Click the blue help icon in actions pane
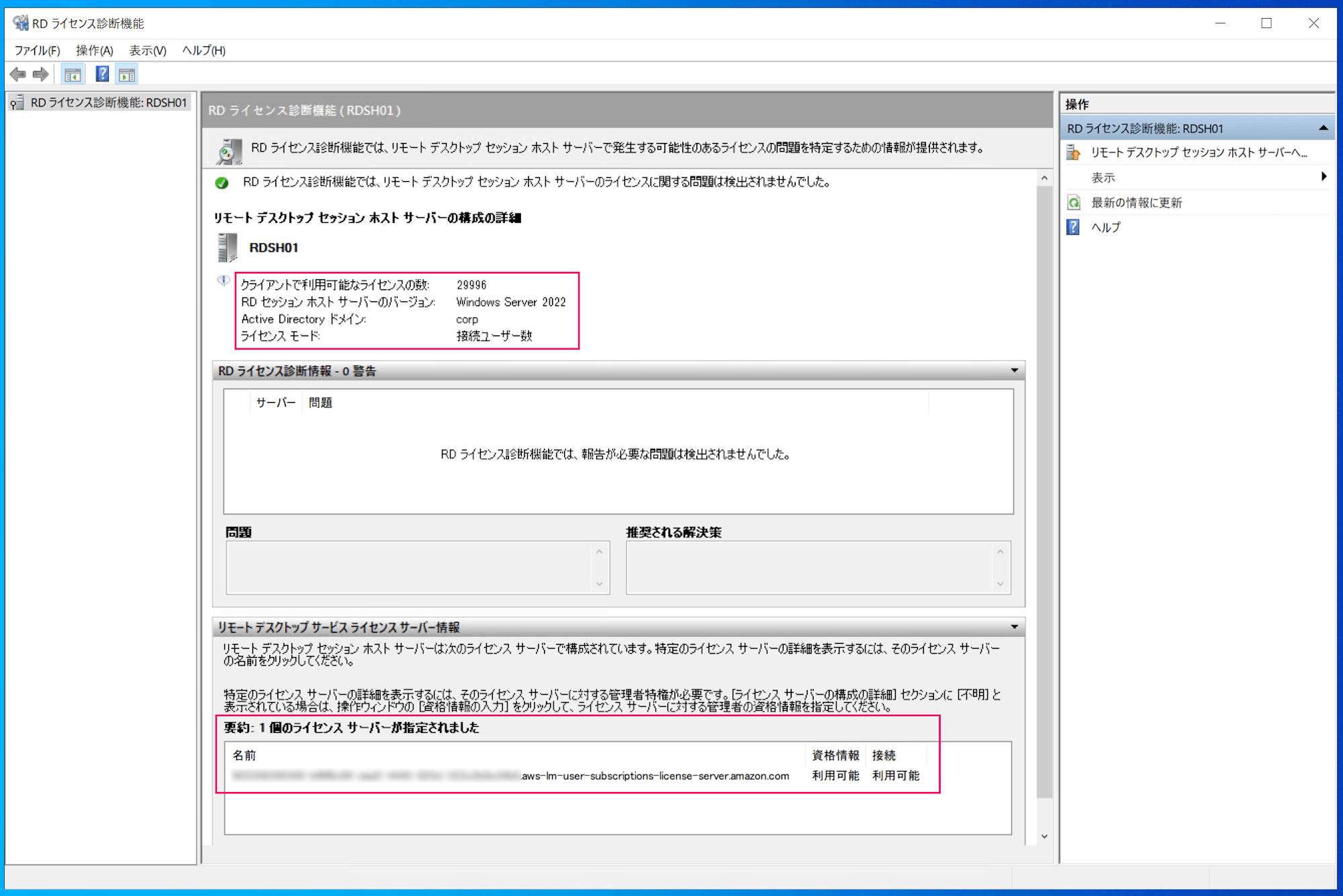1343x896 pixels. (1074, 228)
